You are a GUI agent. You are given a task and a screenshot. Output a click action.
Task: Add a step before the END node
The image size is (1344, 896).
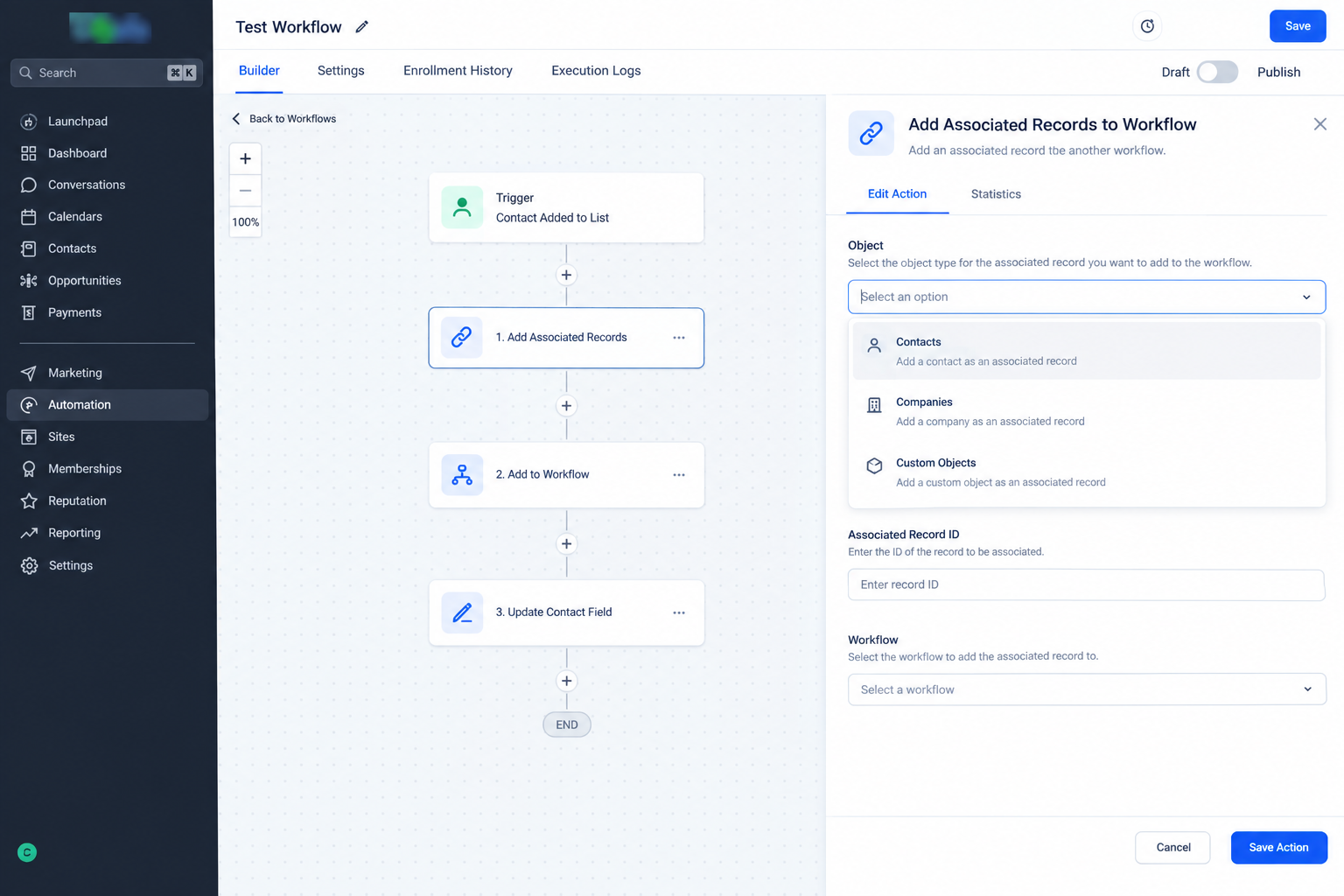pyautogui.click(x=566, y=681)
